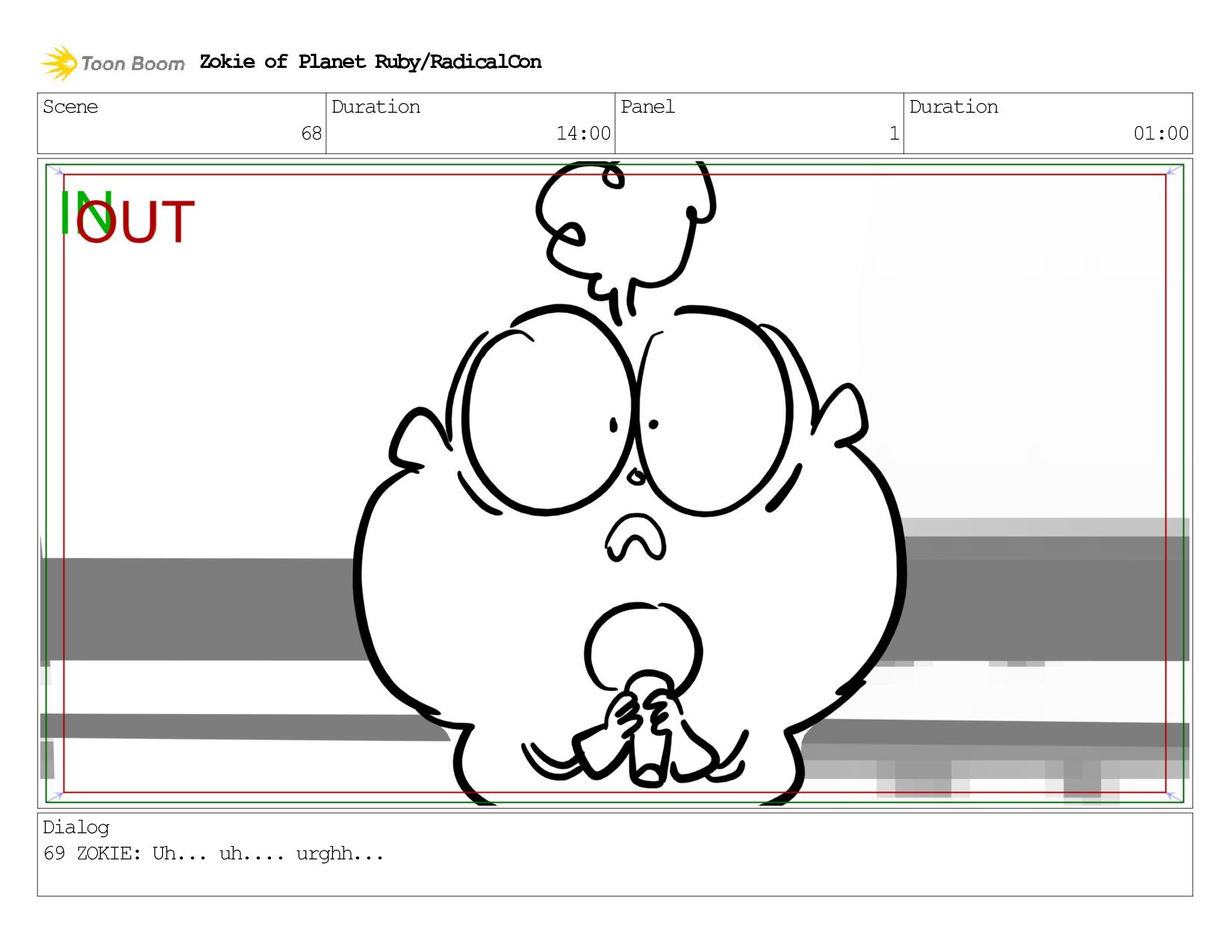The height and width of the screenshot is (952, 1232).
Task: Click the 'Scene' label
Action: pyautogui.click(x=70, y=107)
